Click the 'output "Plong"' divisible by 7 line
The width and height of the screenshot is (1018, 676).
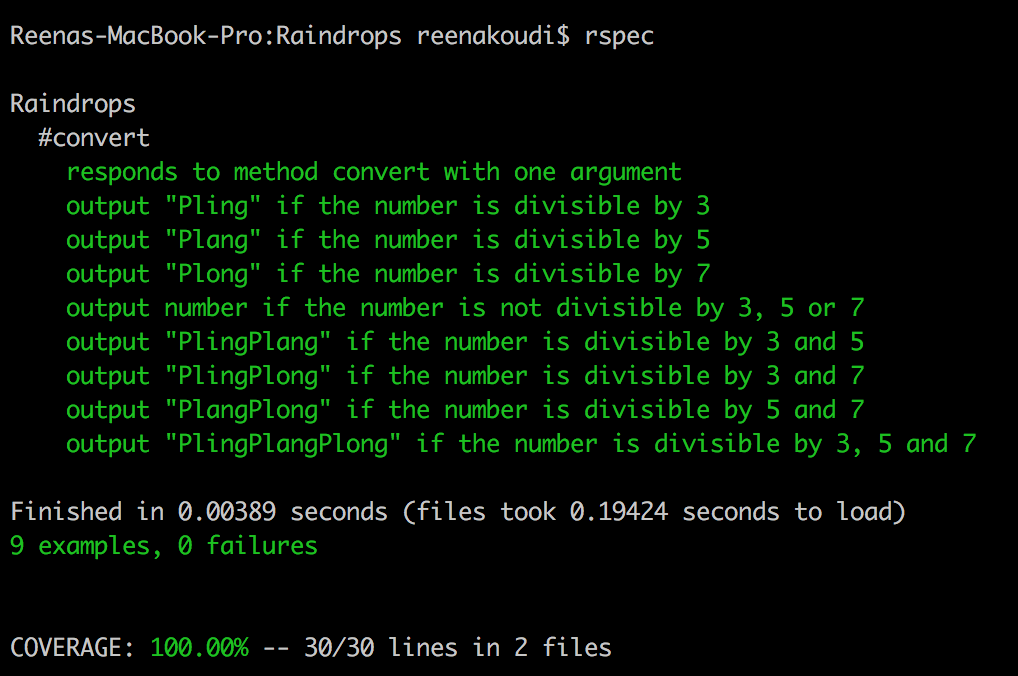tap(388, 273)
